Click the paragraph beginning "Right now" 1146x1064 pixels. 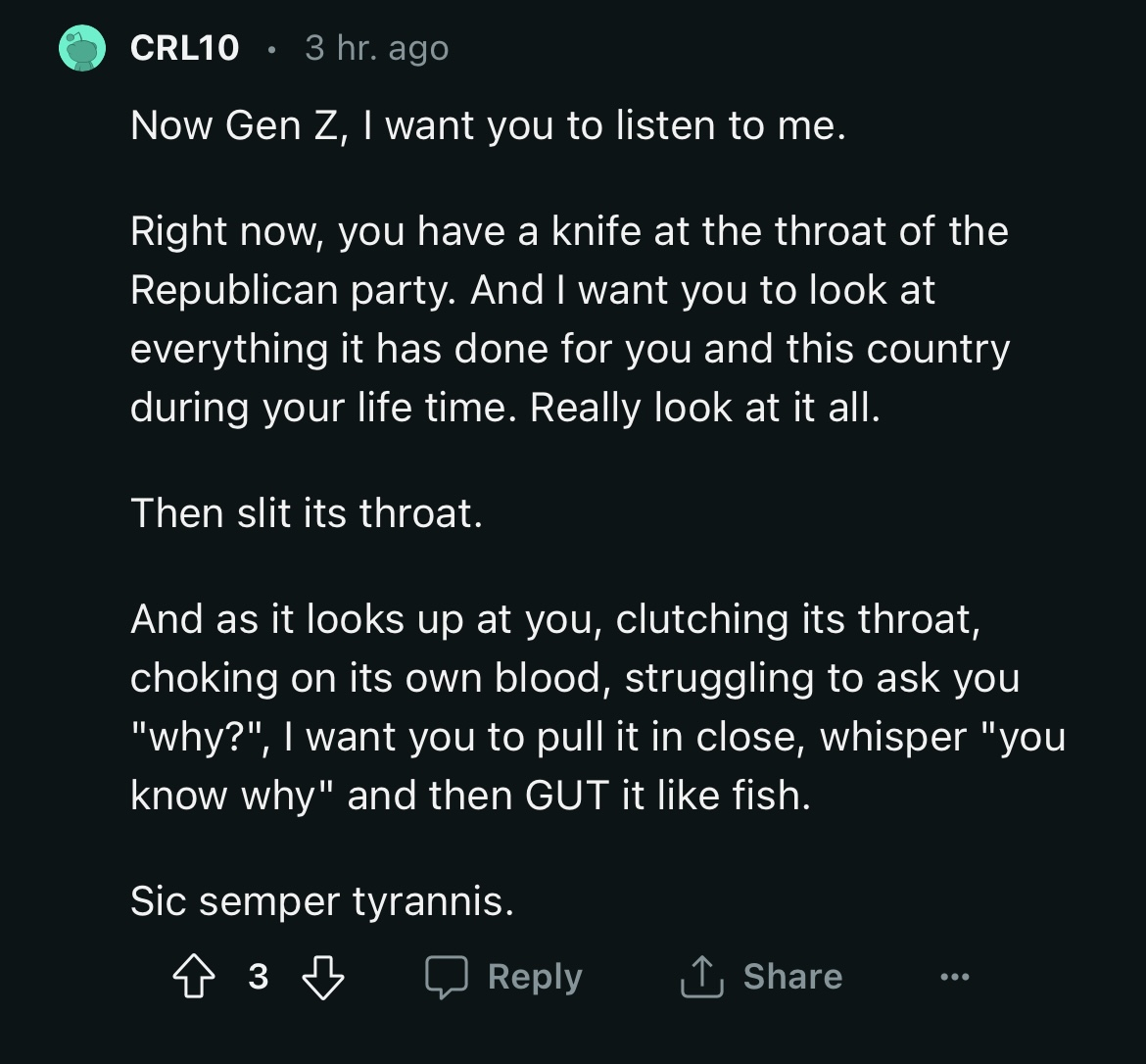click(568, 318)
